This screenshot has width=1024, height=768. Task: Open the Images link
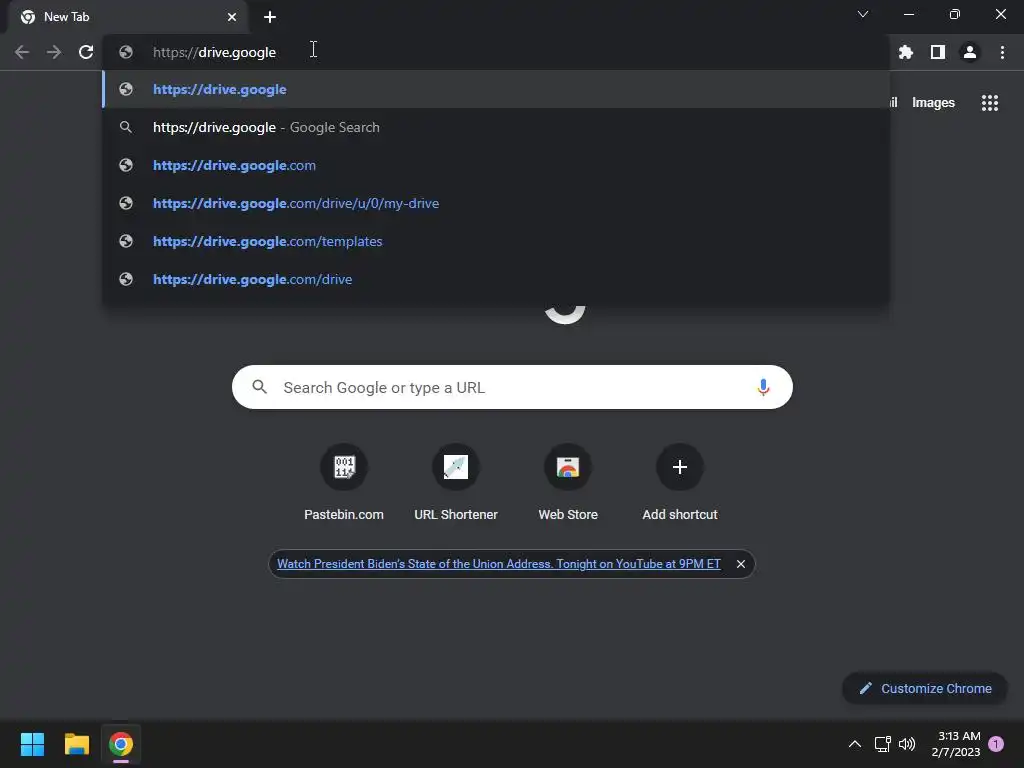coord(933,103)
